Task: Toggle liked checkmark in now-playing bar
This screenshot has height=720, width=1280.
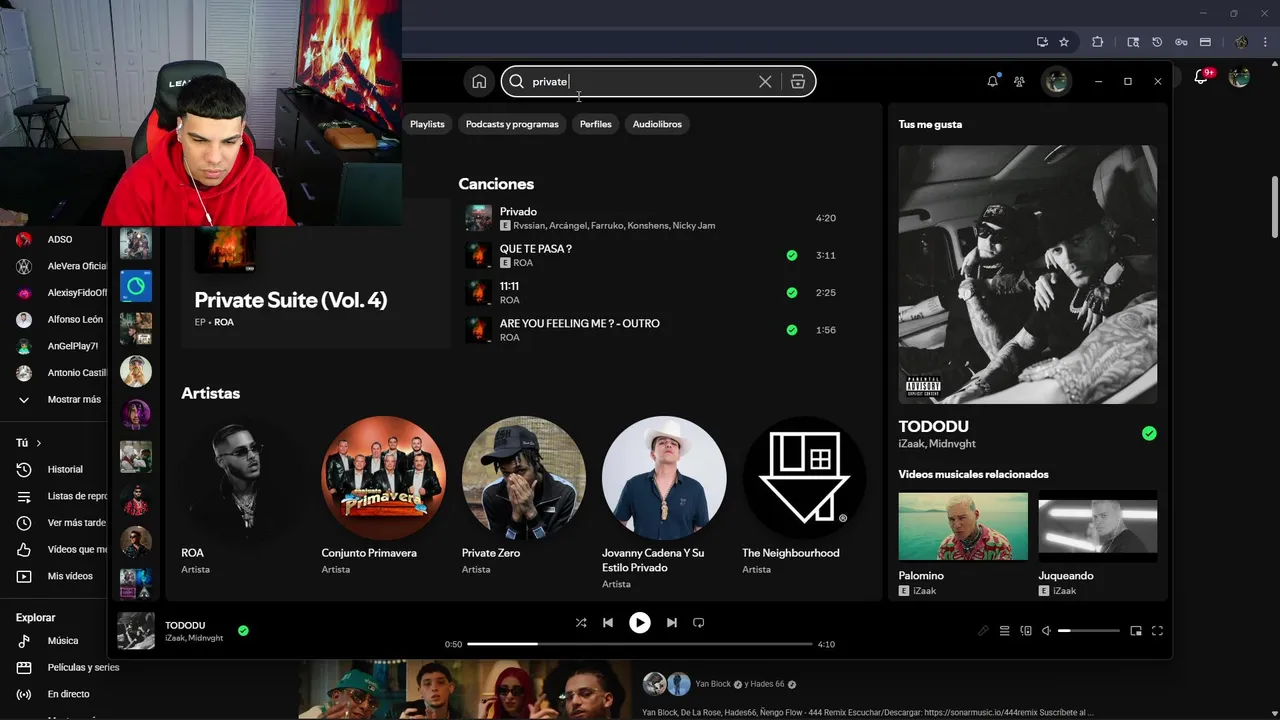Action: [x=243, y=631]
